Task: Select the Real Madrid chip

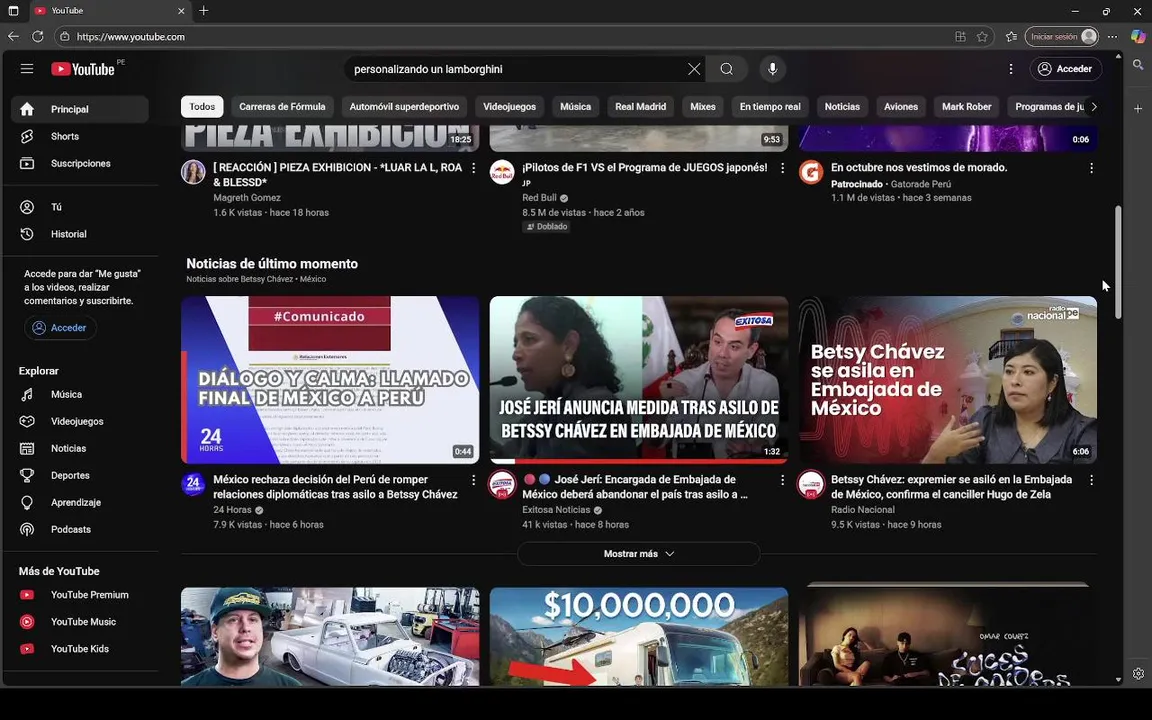Action: coord(641,107)
